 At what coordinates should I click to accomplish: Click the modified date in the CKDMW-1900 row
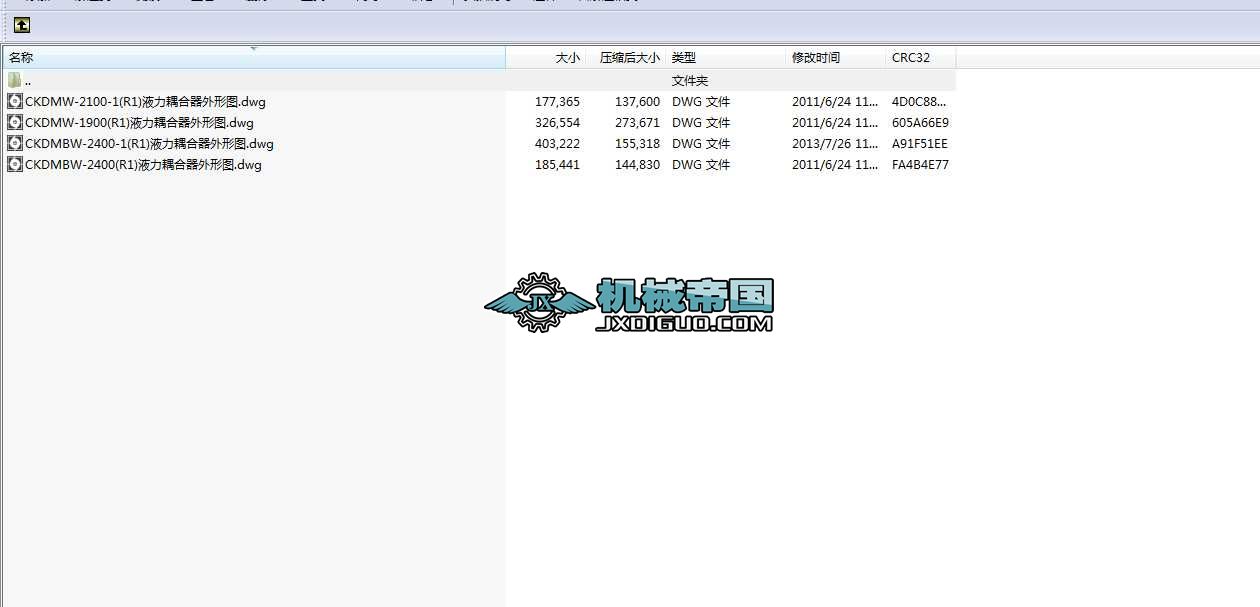[x=835, y=122]
